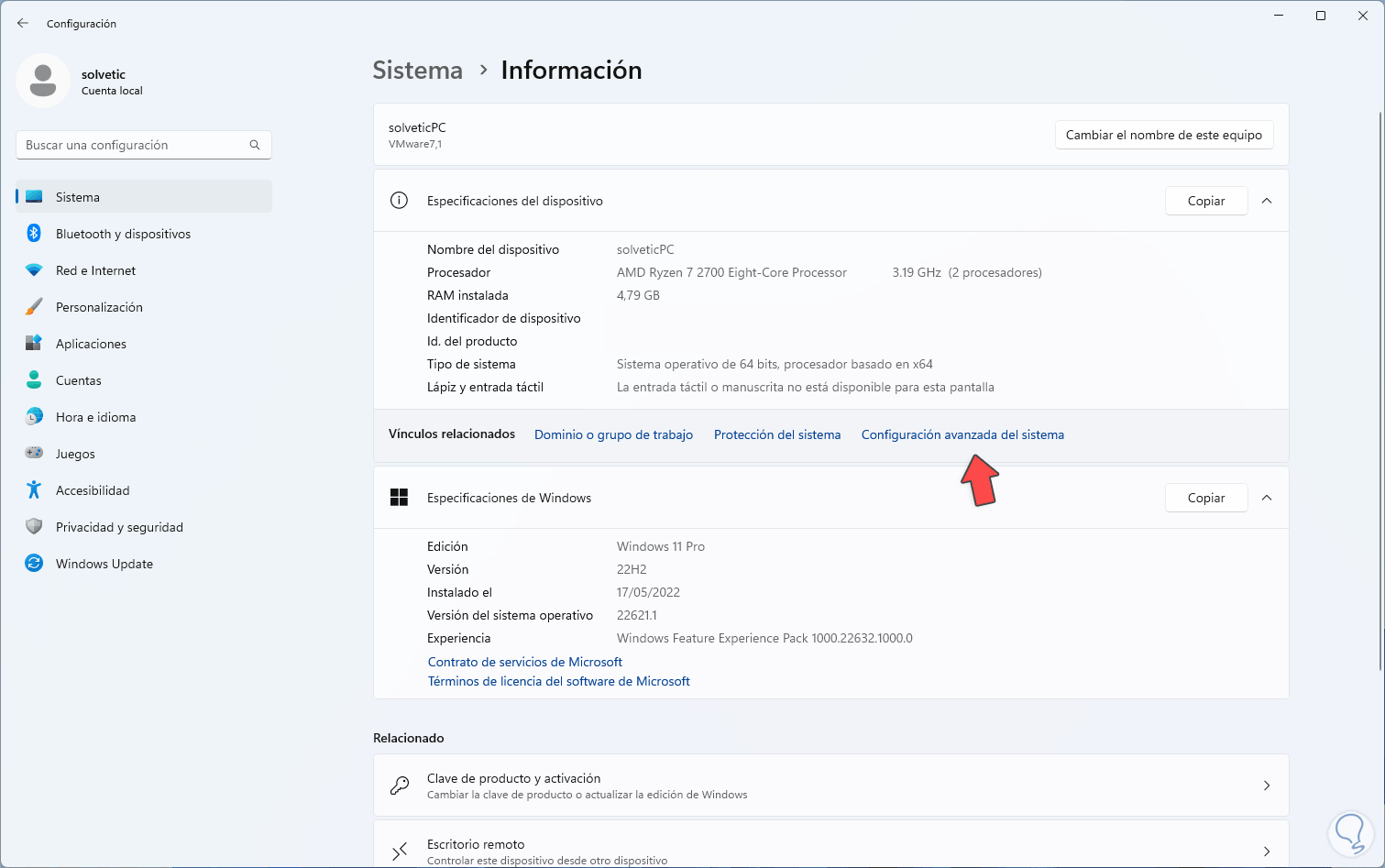
Task: Click the Juegos controller icon
Action: [x=34, y=454]
